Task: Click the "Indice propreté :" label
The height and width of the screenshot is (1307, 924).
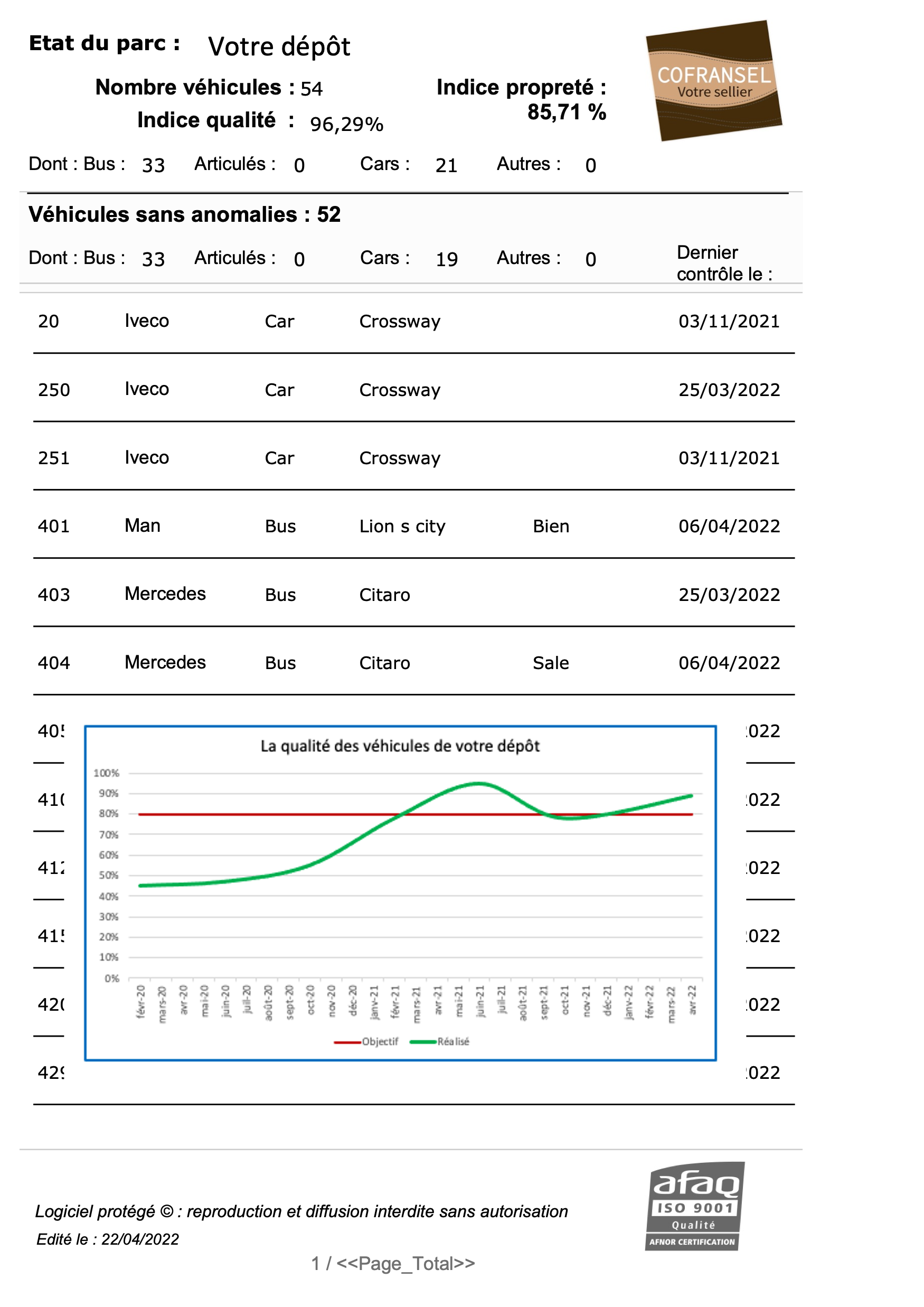Action: 521,87
